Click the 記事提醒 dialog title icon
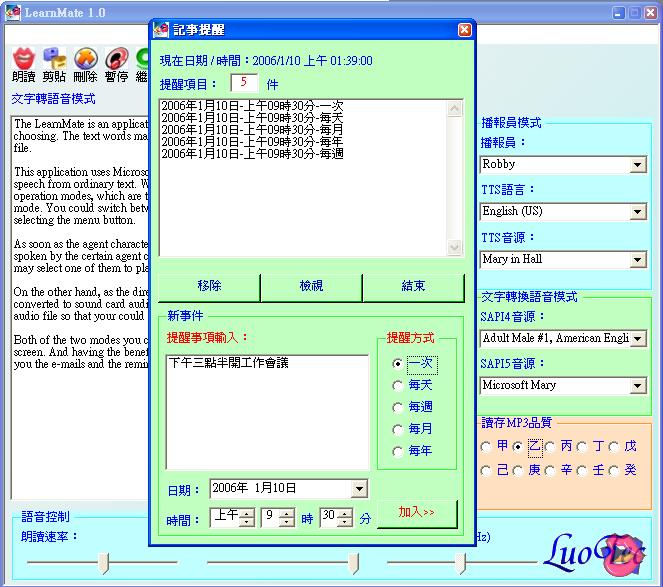 [161, 30]
